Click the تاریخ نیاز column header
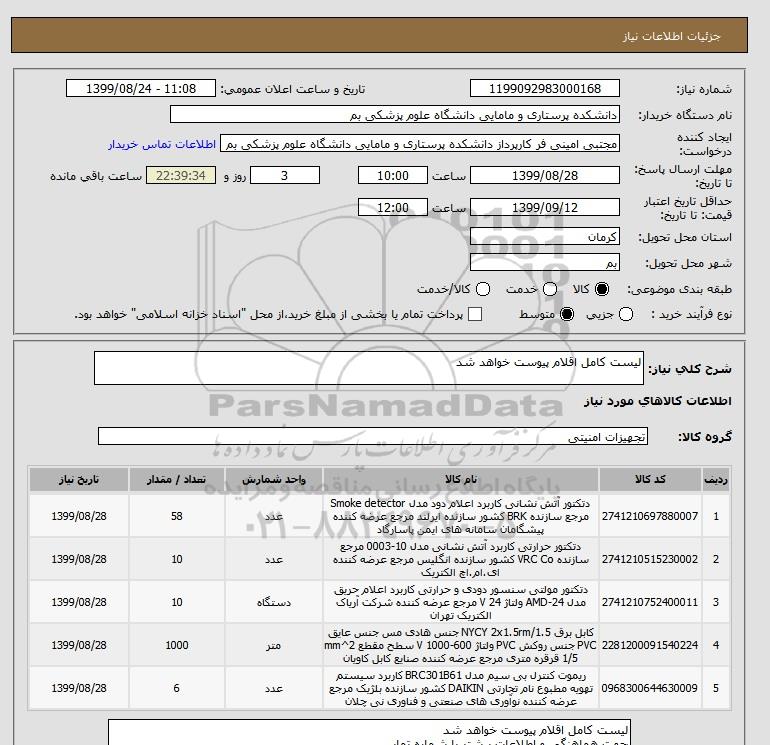The image size is (770, 745). pos(79,479)
